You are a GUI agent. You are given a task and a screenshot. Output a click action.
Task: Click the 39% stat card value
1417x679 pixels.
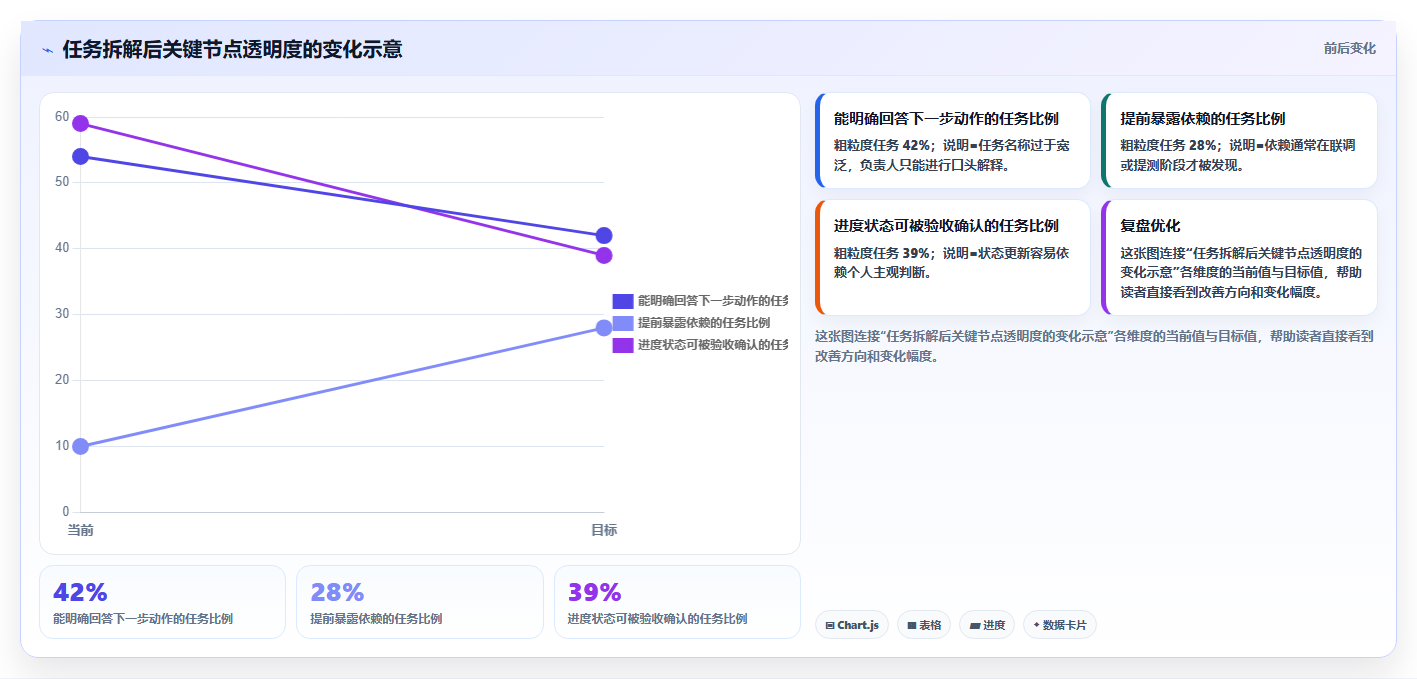(x=594, y=593)
